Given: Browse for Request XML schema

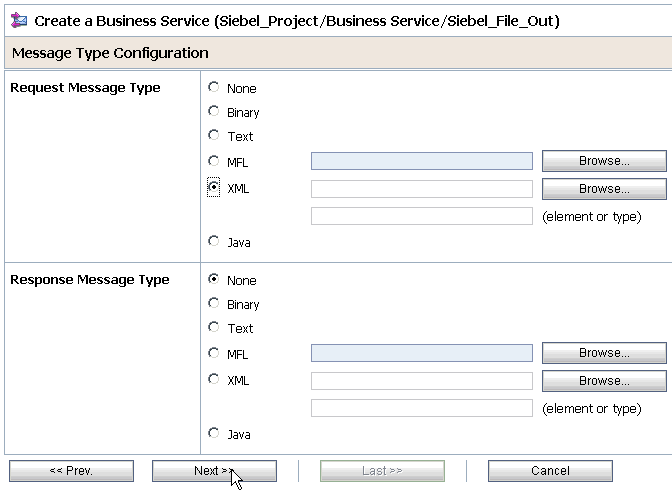Looking at the screenshot, I should (x=604, y=189).
